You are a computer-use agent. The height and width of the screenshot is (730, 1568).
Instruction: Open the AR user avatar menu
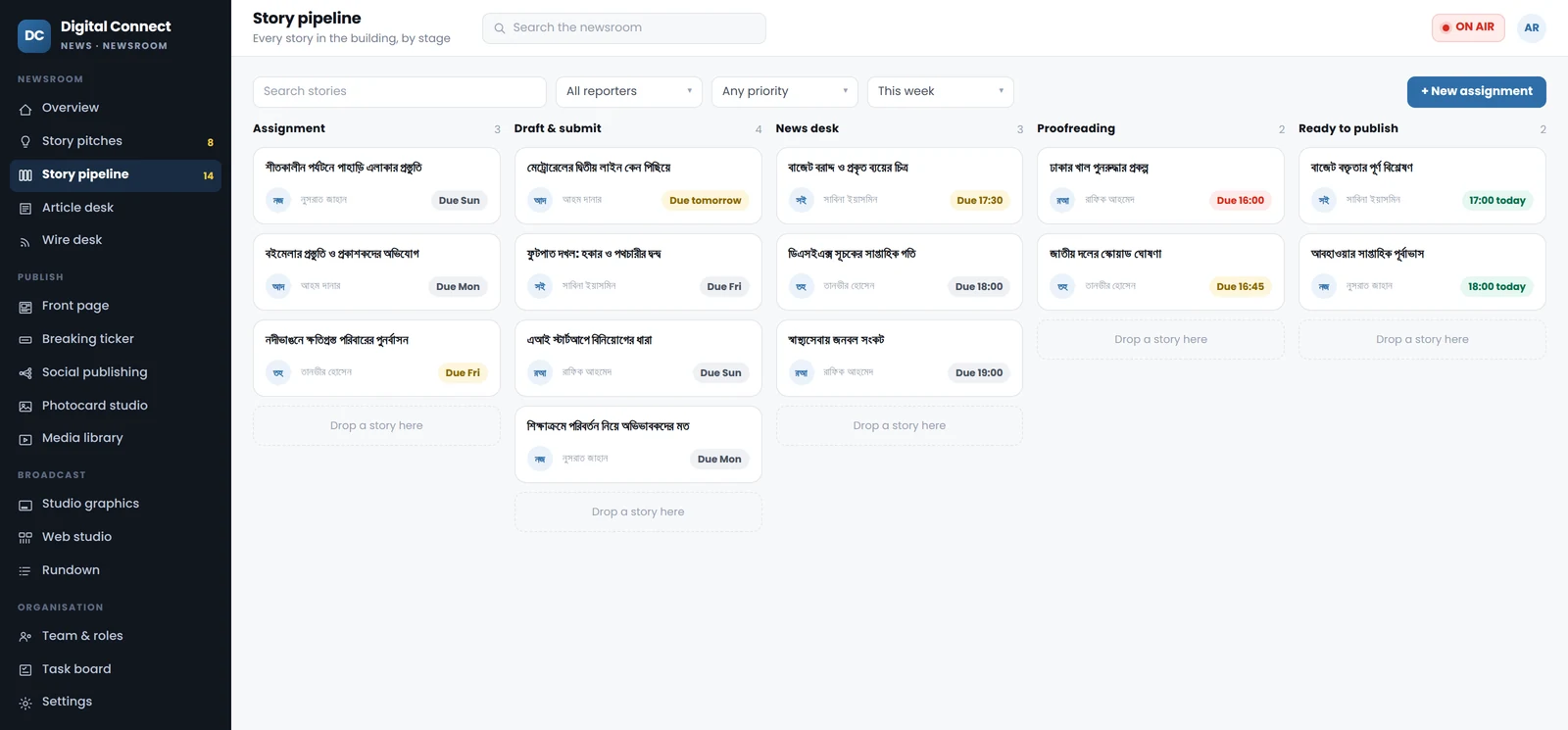point(1532,27)
